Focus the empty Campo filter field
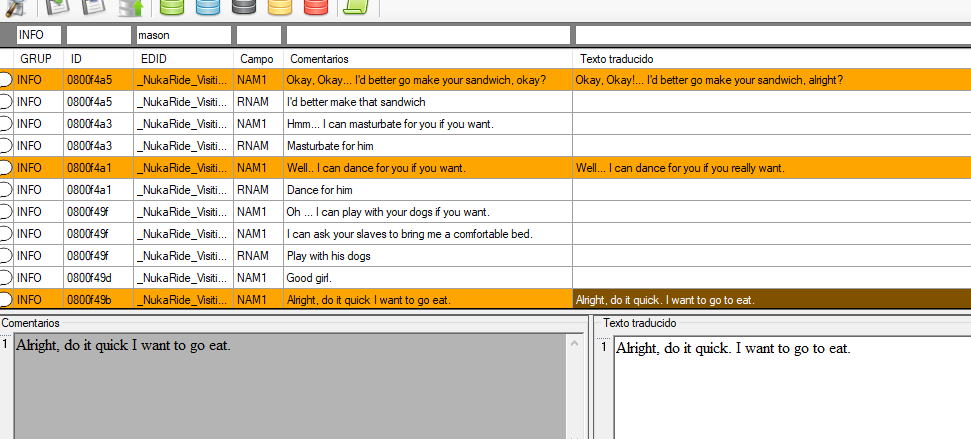The image size is (971, 439). pos(259,35)
